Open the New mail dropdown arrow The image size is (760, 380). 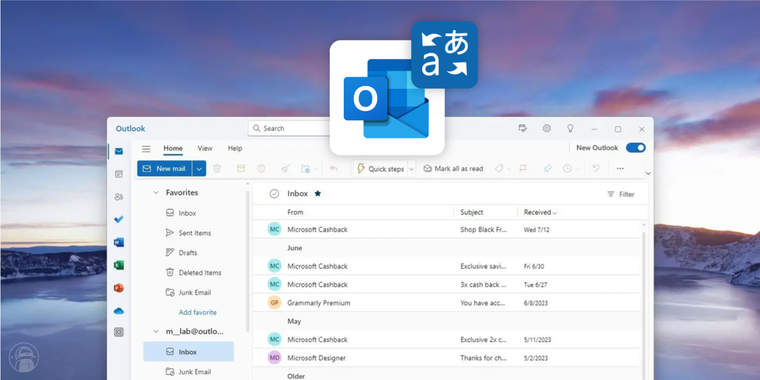point(199,169)
